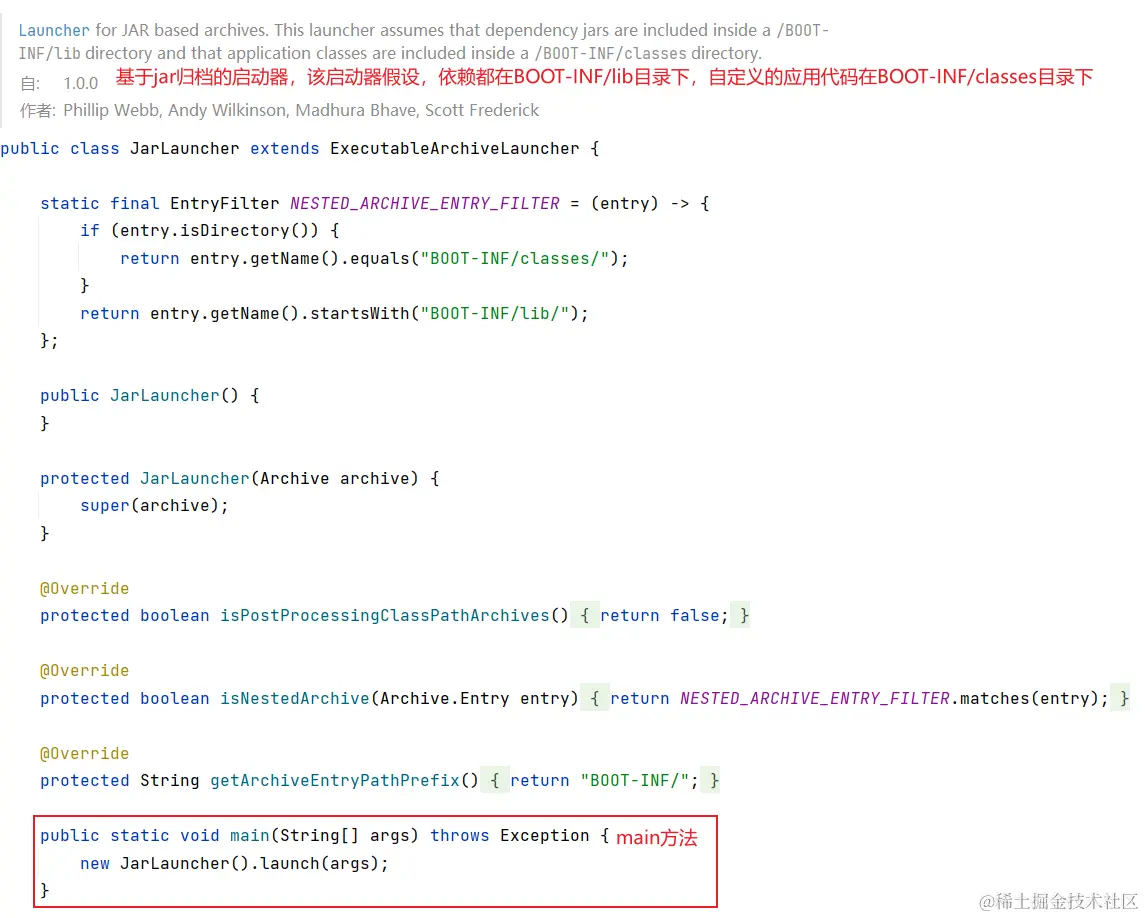Expand the folded "return false;" method body
The width and height of the screenshot is (1145, 918).
point(664,616)
